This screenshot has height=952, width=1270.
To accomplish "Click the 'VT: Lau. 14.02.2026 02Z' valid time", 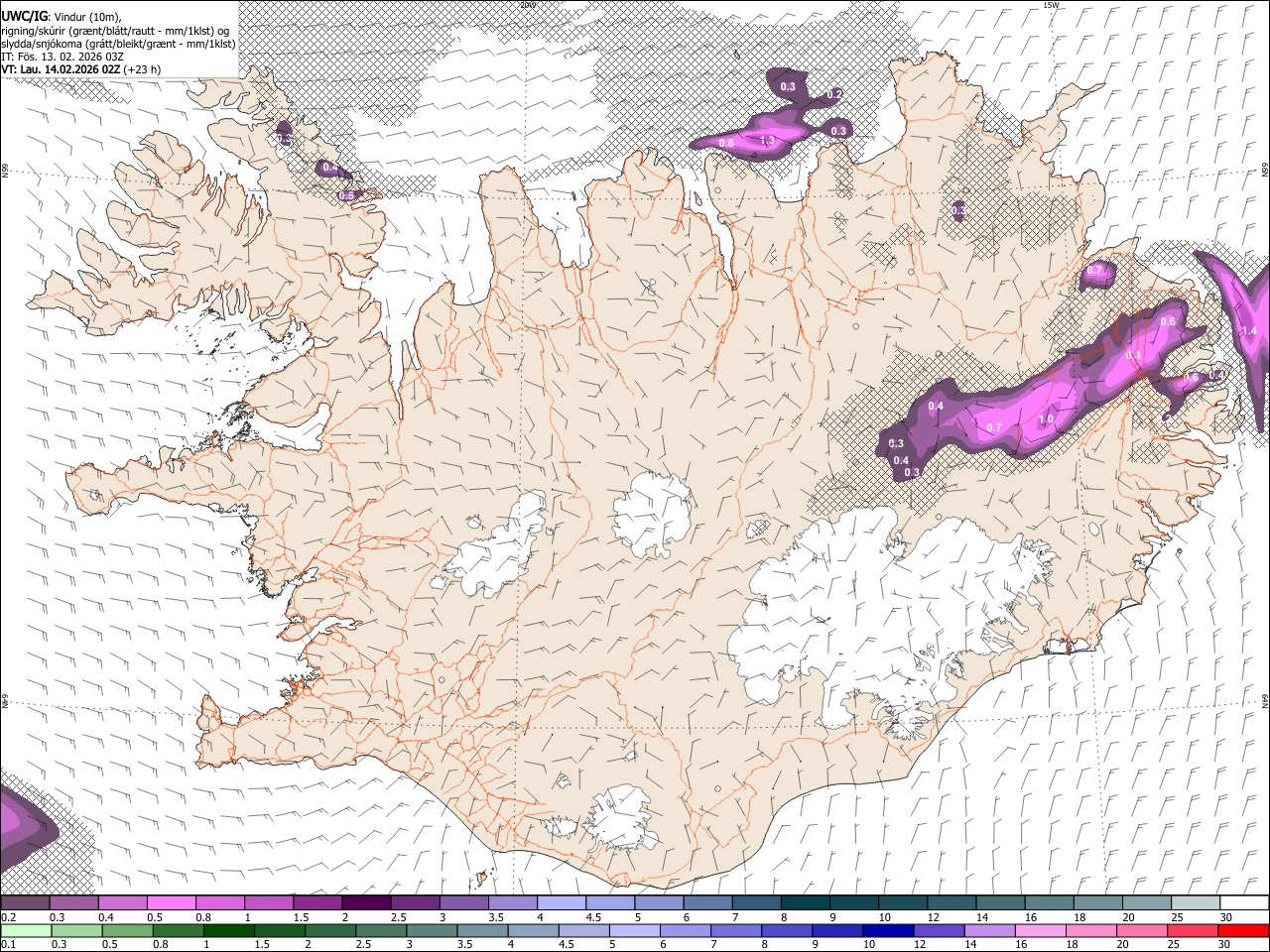I will click(x=61, y=70).
